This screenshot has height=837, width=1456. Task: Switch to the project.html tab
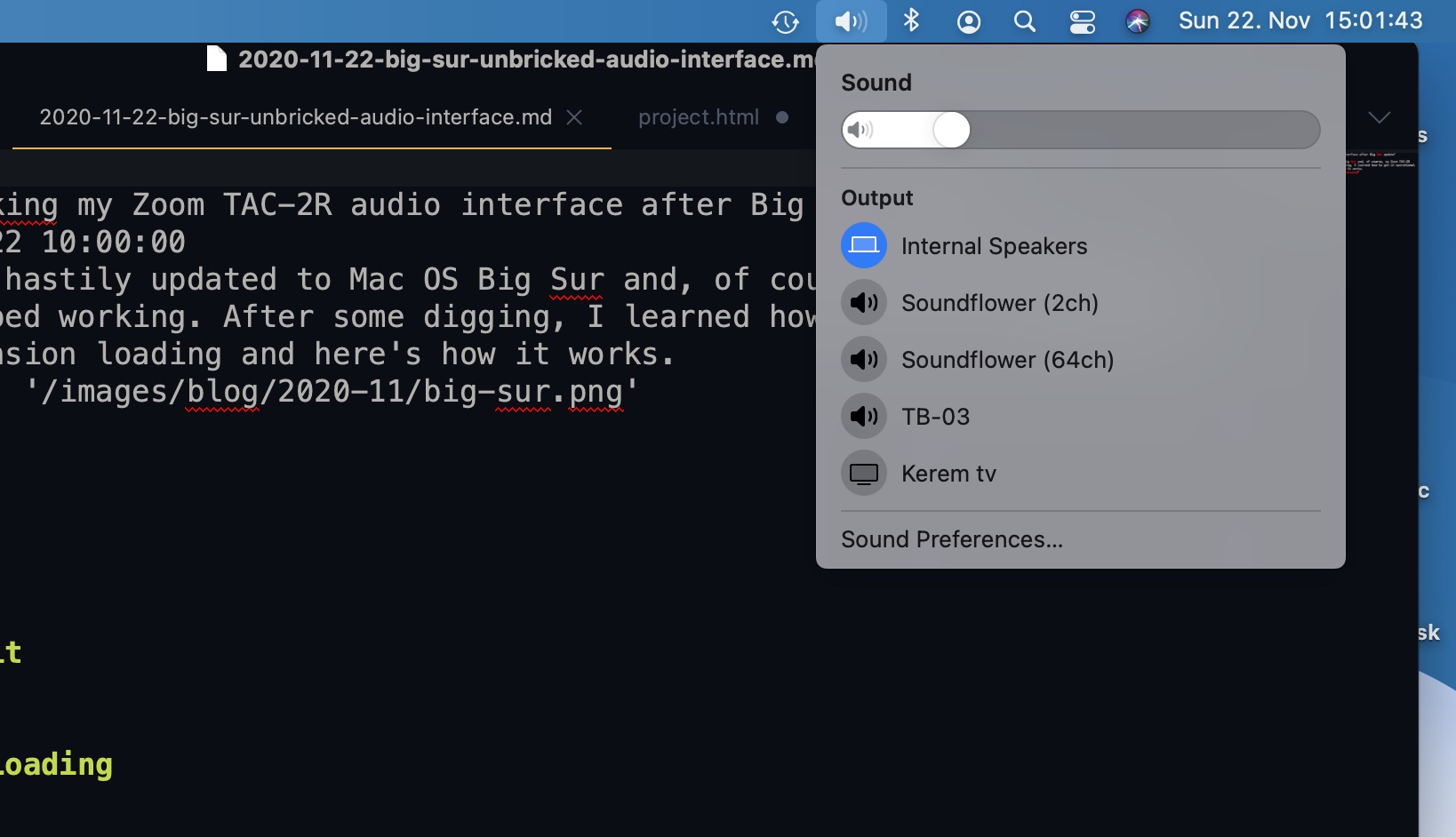pyautogui.click(x=699, y=117)
